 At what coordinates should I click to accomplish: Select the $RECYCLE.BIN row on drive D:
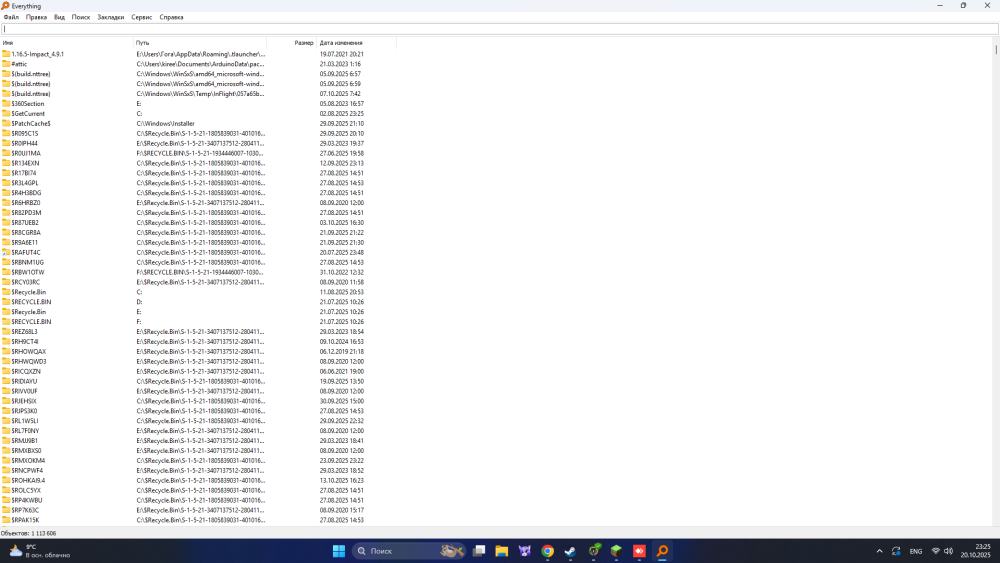pyautogui.click(x=198, y=302)
